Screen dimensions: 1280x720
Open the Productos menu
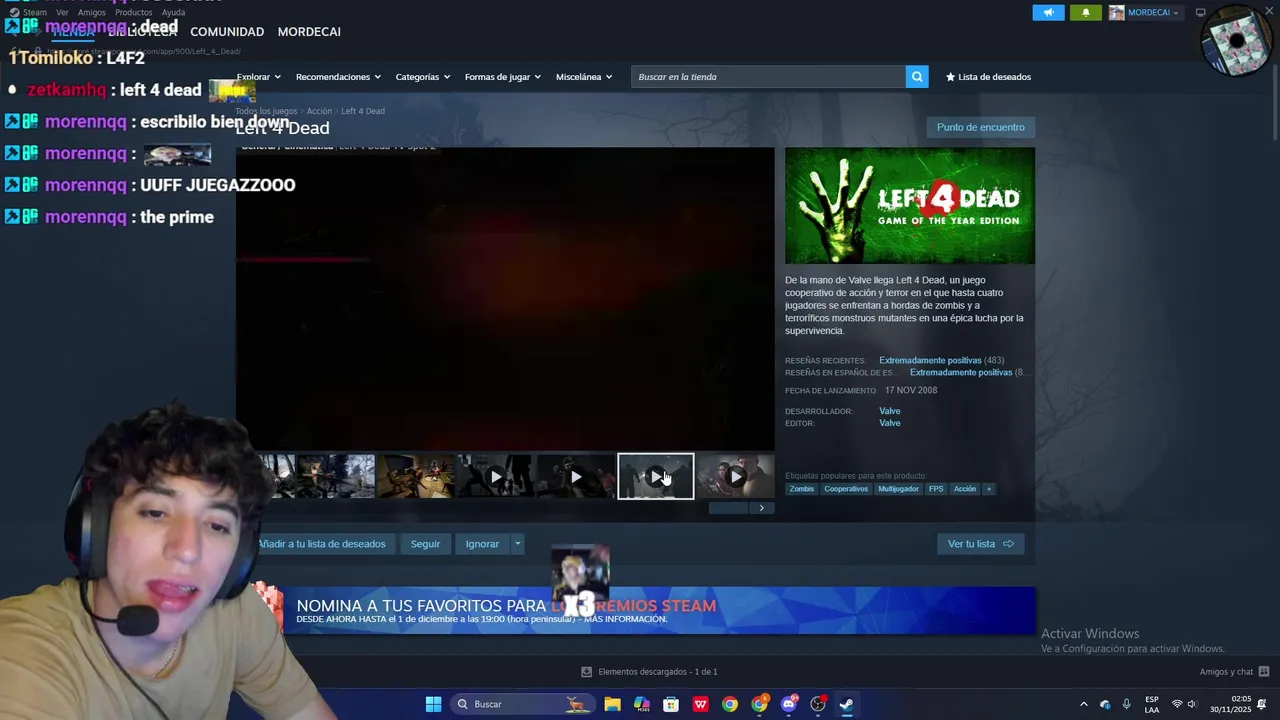coord(134,13)
